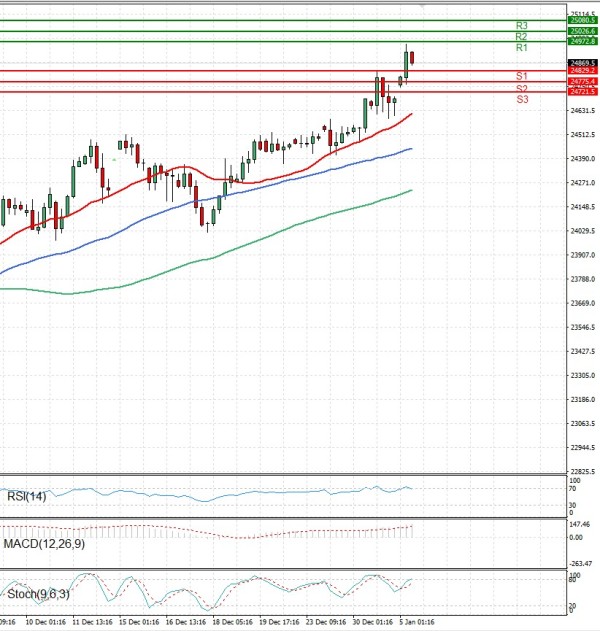Select the R2 resistance level label

522,37
